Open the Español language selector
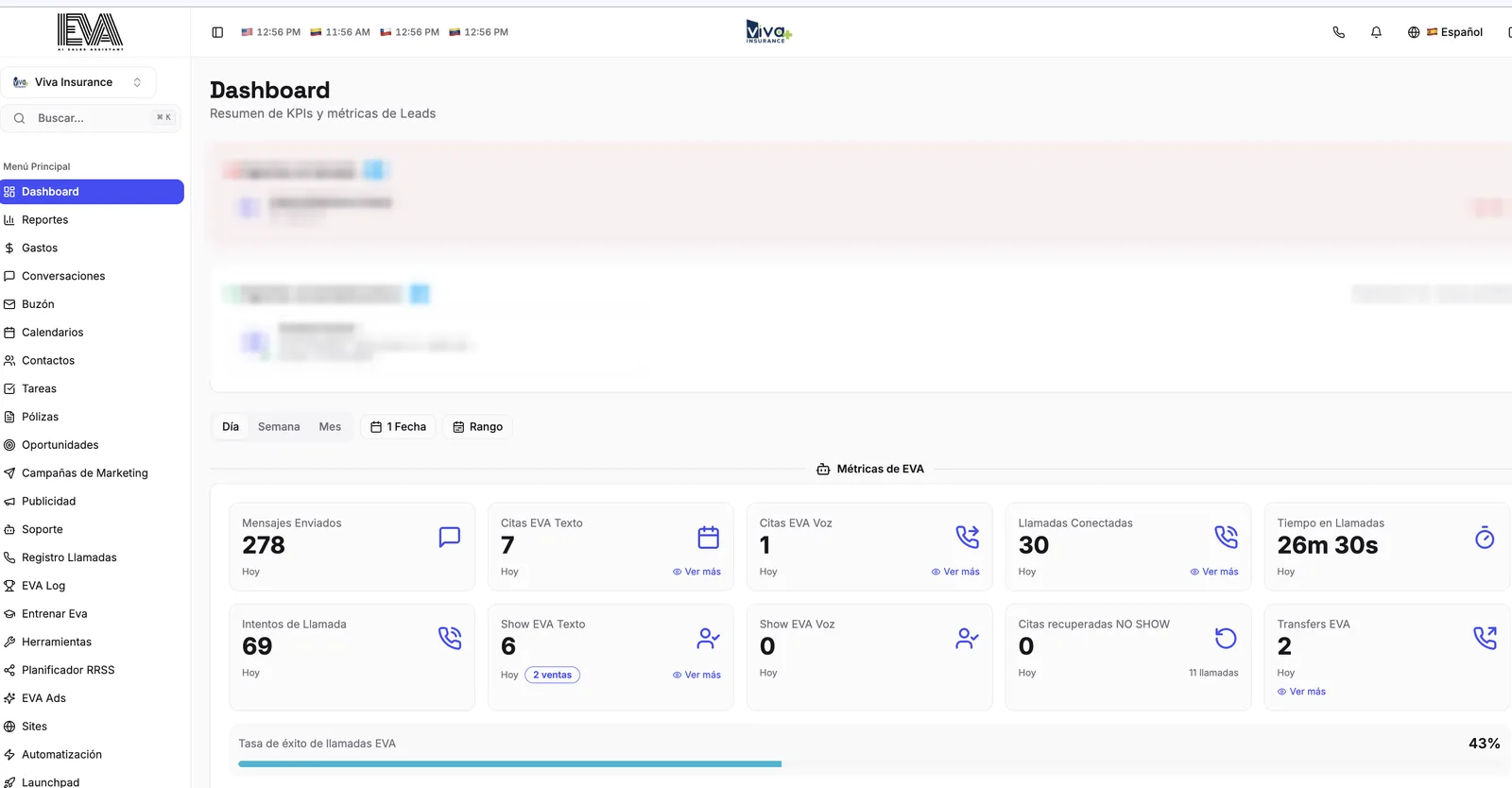 pos(1445,32)
